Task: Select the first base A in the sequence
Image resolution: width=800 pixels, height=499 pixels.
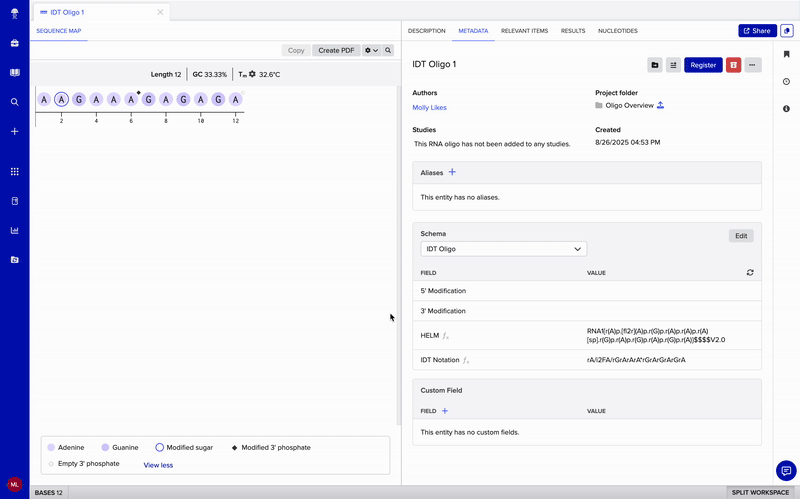Action: [44, 99]
